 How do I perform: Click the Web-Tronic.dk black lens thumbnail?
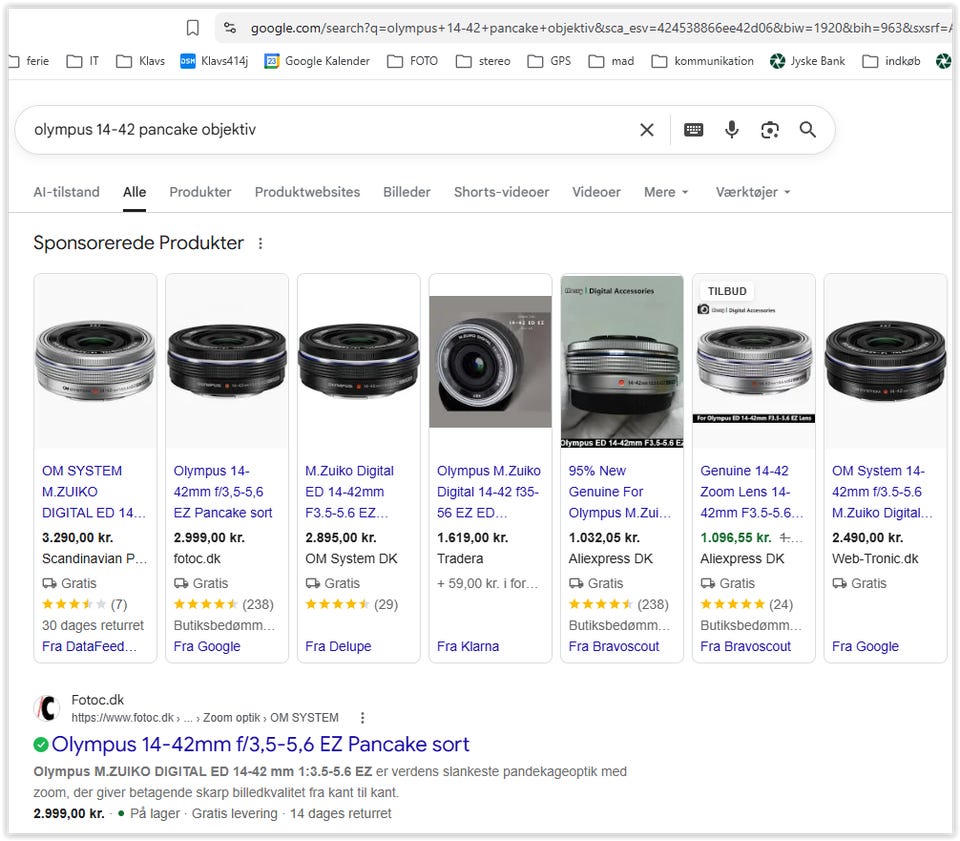pyautogui.click(x=885, y=361)
